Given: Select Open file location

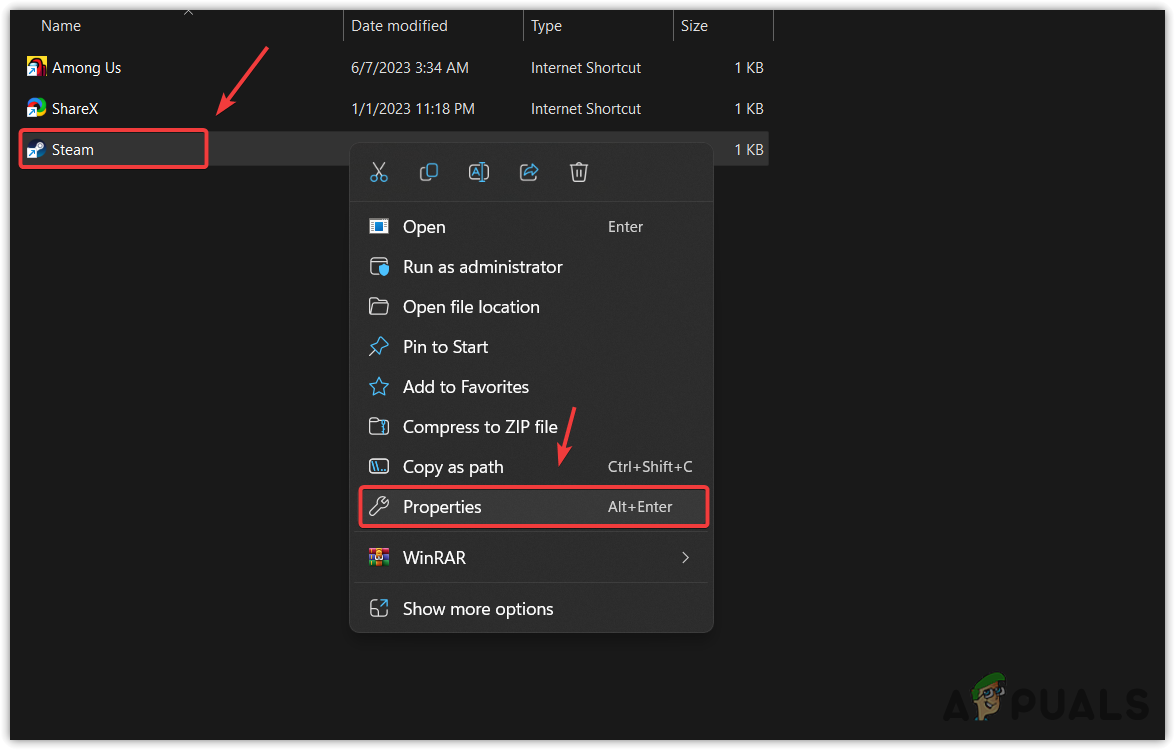Looking at the screenshot, I should [531, 306].
